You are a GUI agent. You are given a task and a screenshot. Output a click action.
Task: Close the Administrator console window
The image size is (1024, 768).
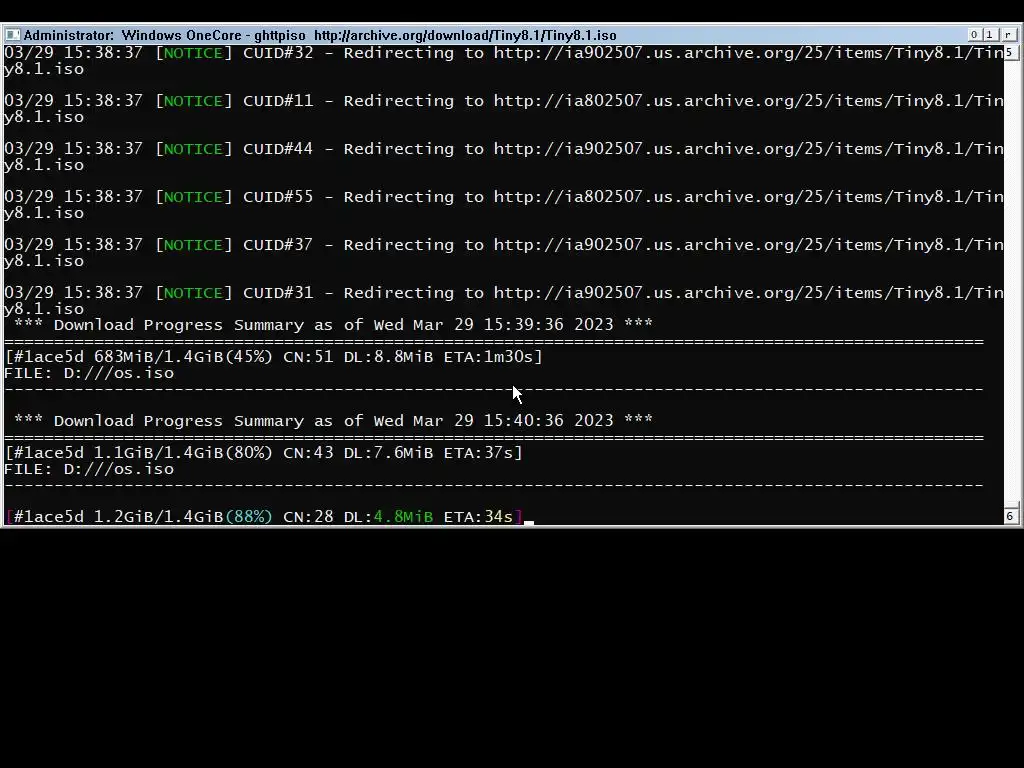click(1008, 35)
